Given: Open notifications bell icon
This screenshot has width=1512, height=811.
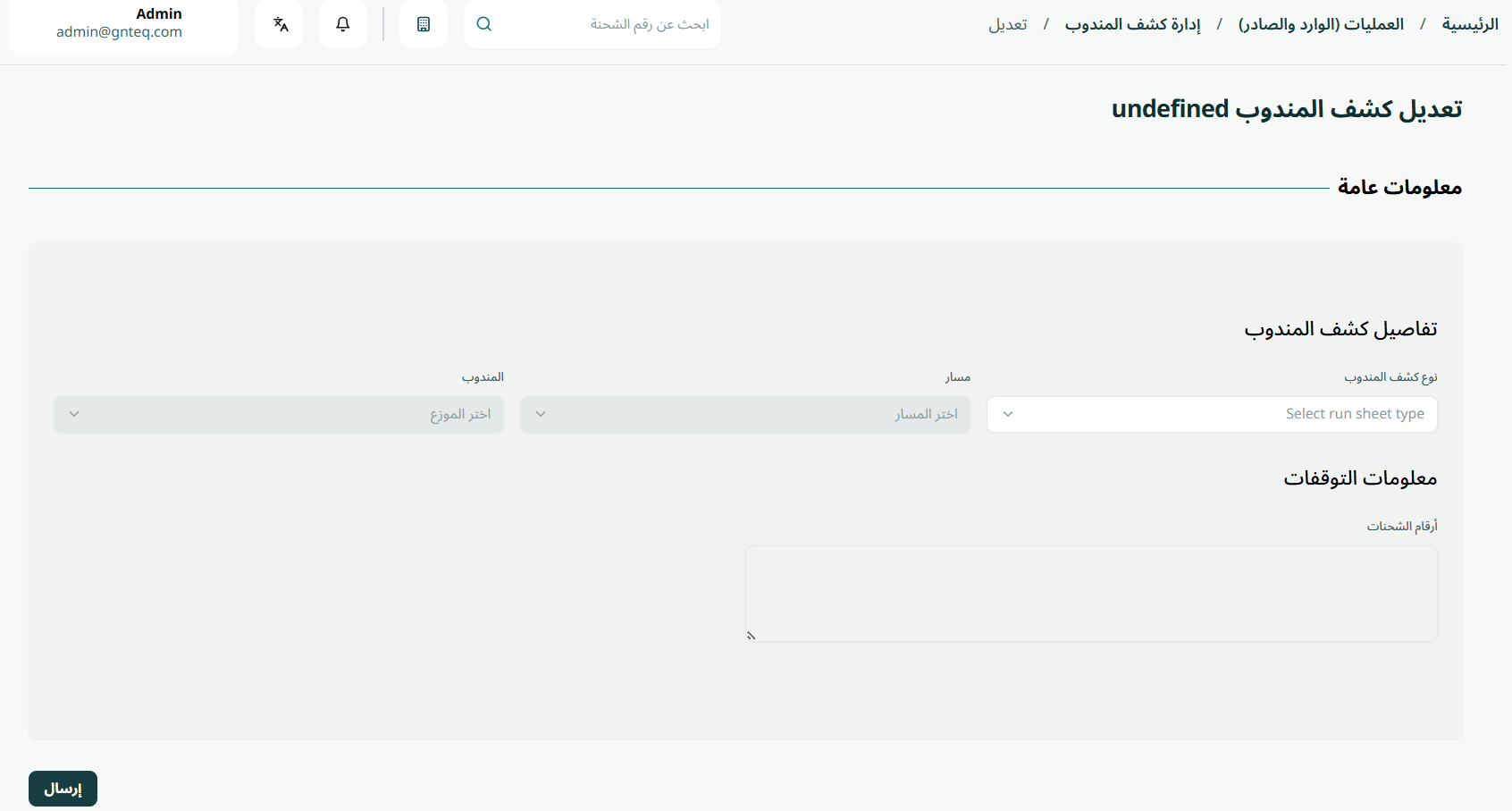Looking at the screenshot, I should [x=343, y=24].
